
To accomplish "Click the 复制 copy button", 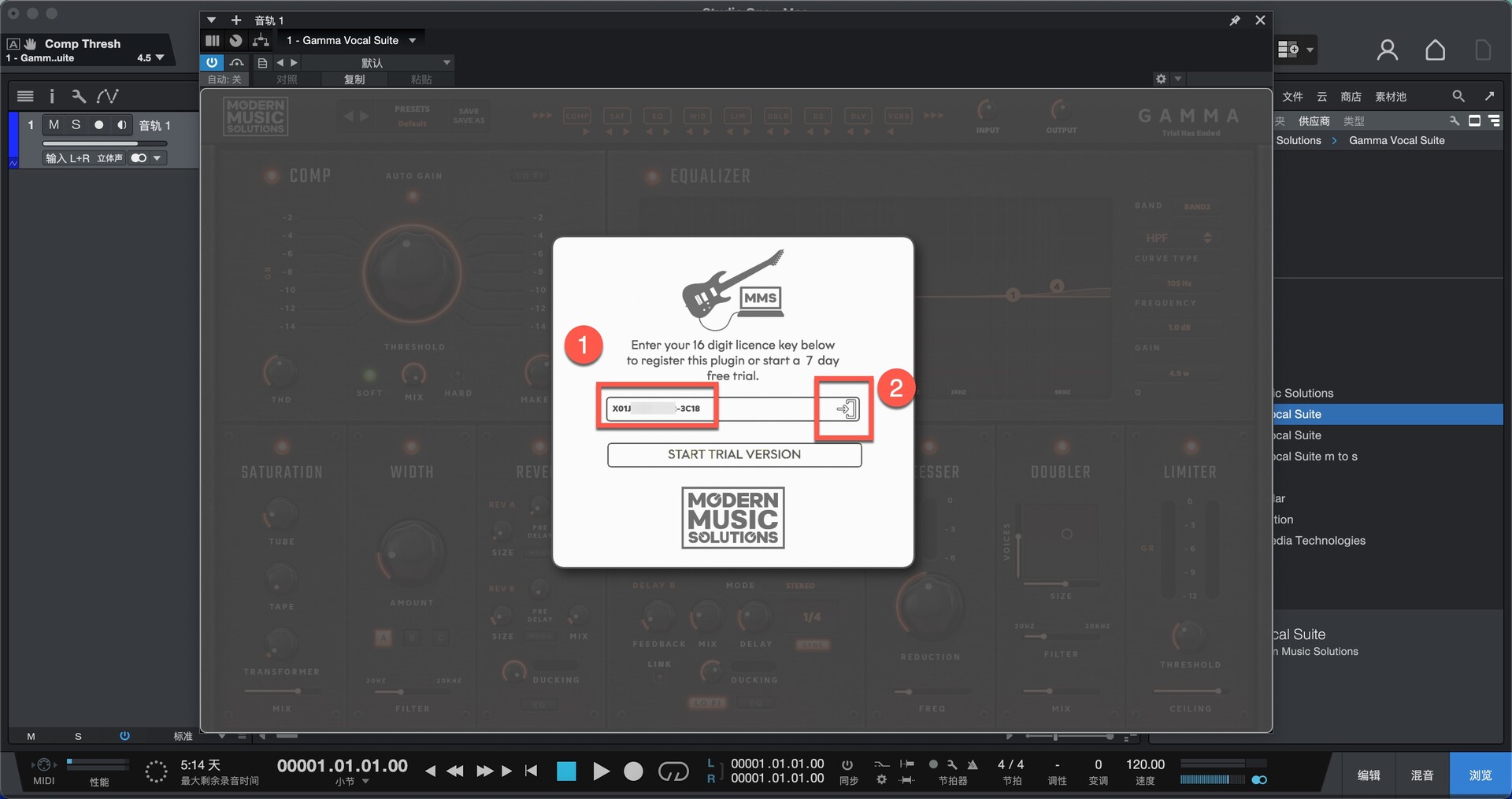I will pos(354,80).
